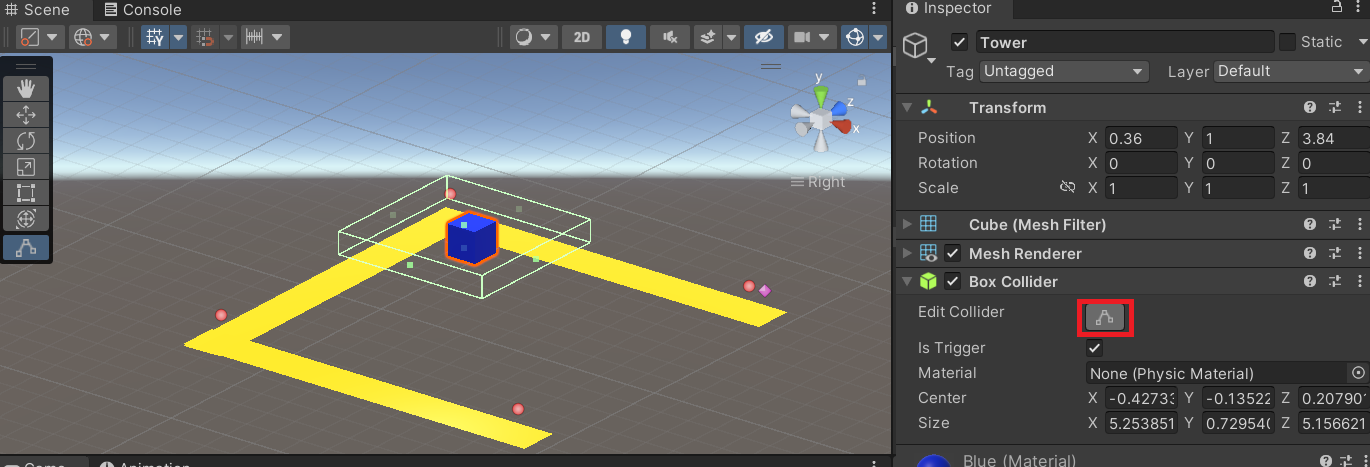The image size is (1370, 467).
Task: Open the snap increment dropdown arrow
Action: click(x=278, y=37)
